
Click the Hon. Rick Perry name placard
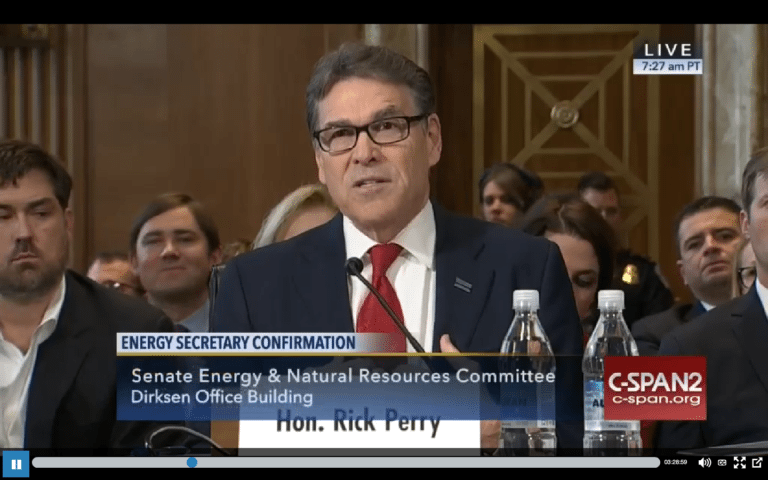[359, 421]
